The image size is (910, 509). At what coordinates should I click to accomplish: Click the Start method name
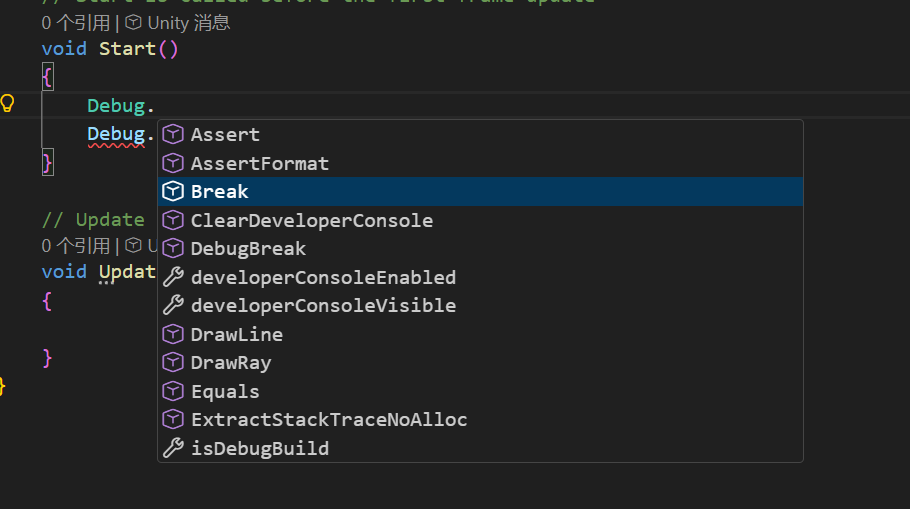click(127, 49)
